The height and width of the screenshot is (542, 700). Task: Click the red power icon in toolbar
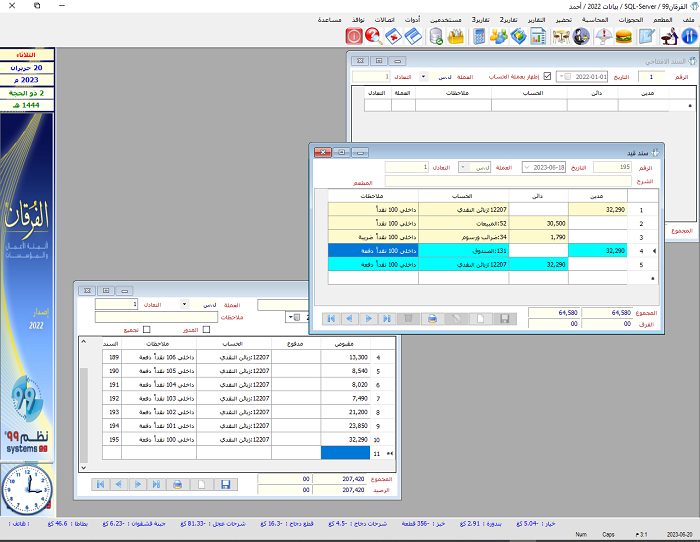click(x=354, y=37)
